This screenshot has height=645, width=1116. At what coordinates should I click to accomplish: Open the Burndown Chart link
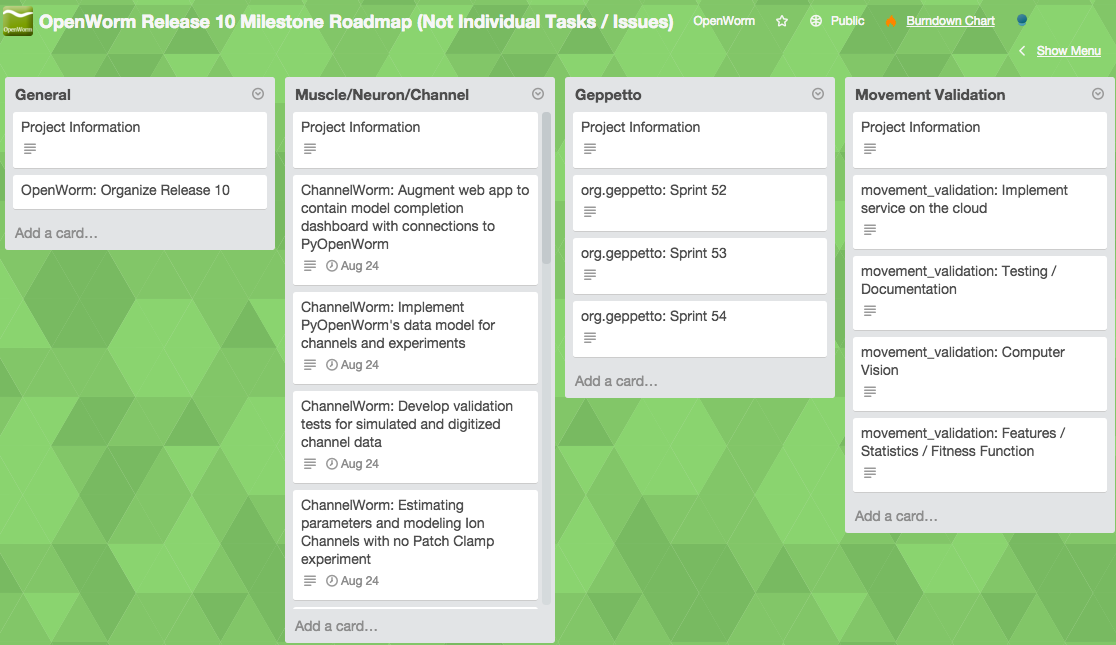coord(950,21)
